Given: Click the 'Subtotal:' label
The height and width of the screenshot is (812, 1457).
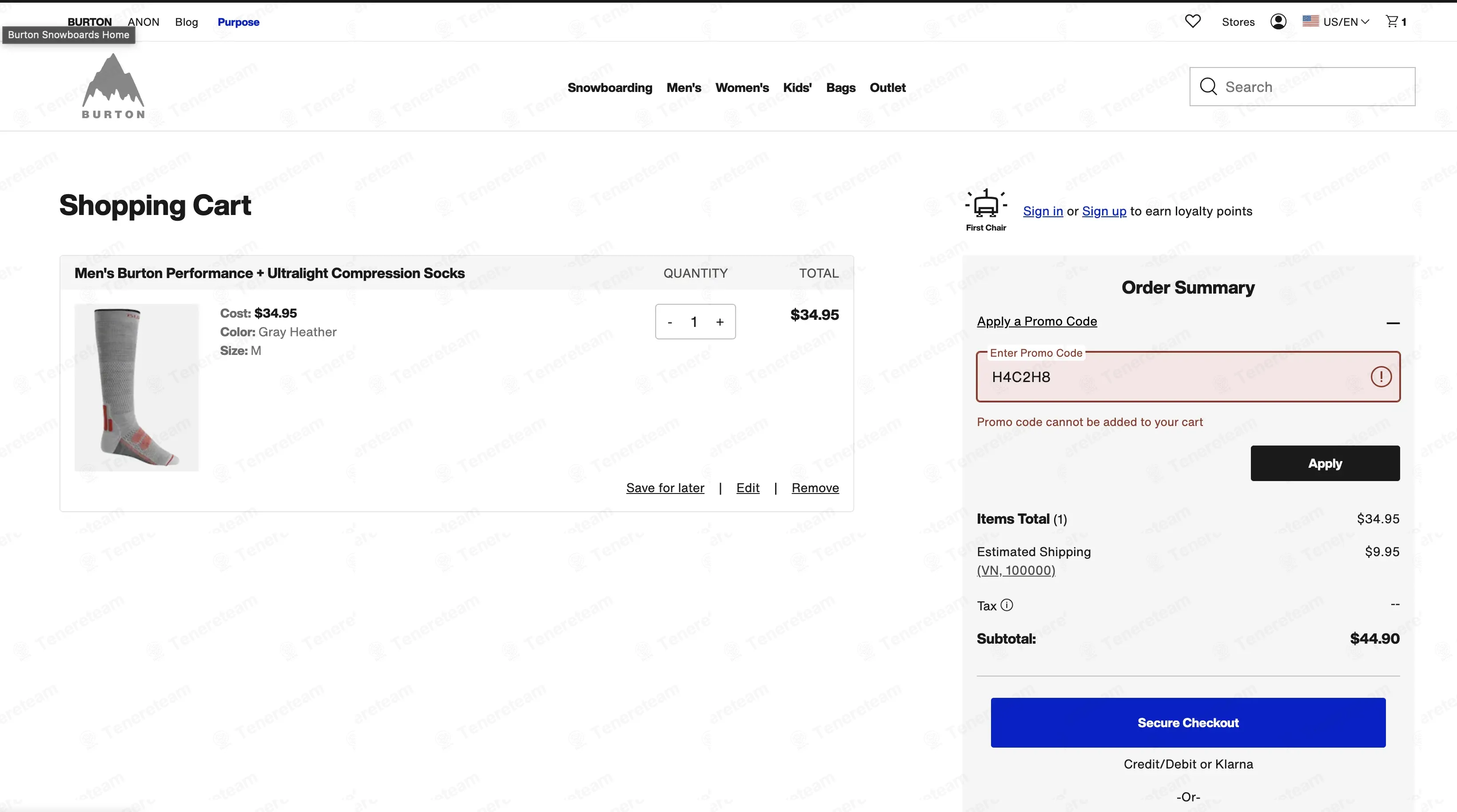Looking at the screenshot, I should pos(1006,638).
